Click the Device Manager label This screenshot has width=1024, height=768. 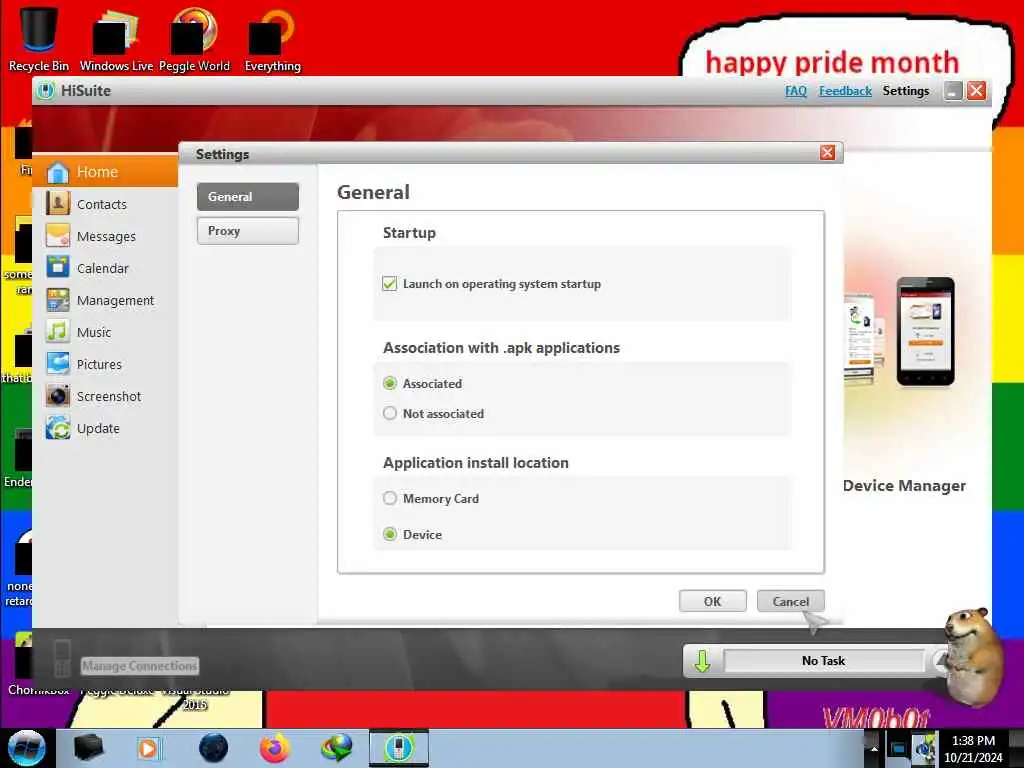point(904,485)
